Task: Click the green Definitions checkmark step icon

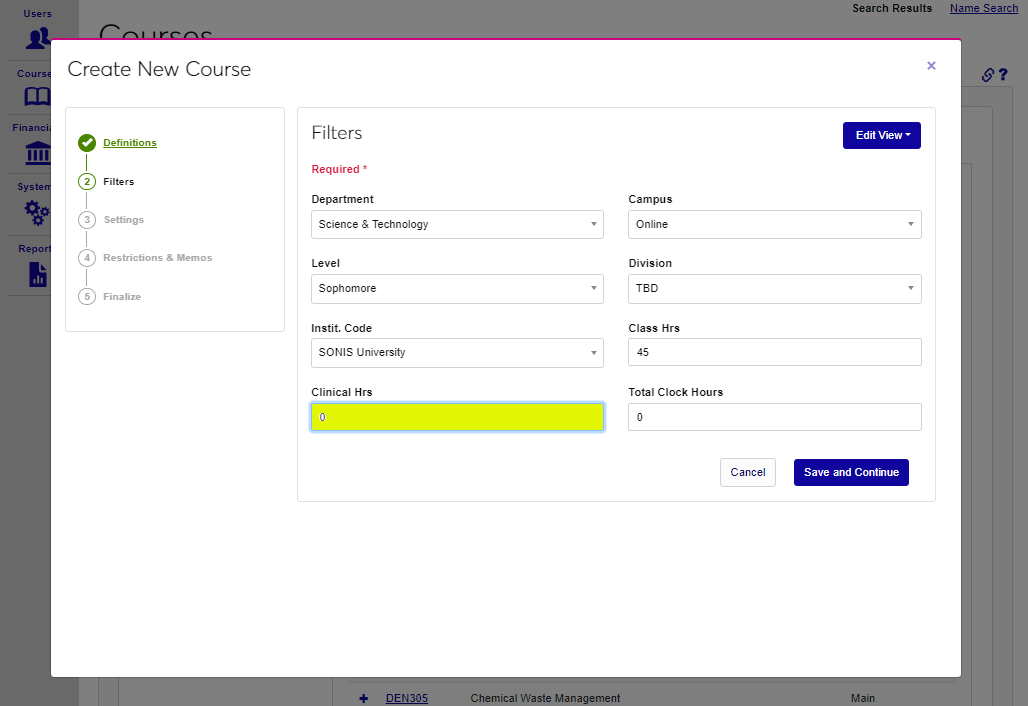Action: click(x=87, y=143)
